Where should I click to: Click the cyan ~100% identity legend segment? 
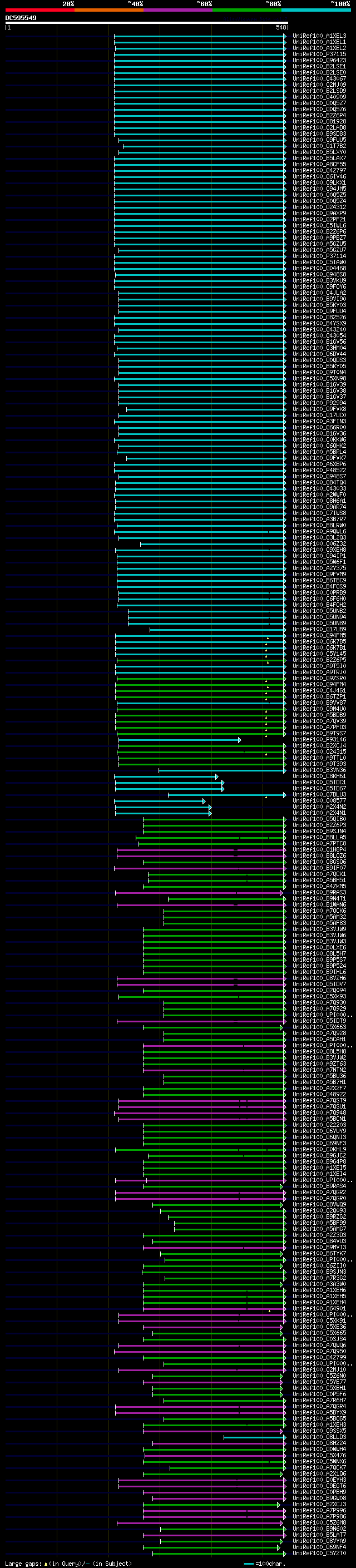316,10
